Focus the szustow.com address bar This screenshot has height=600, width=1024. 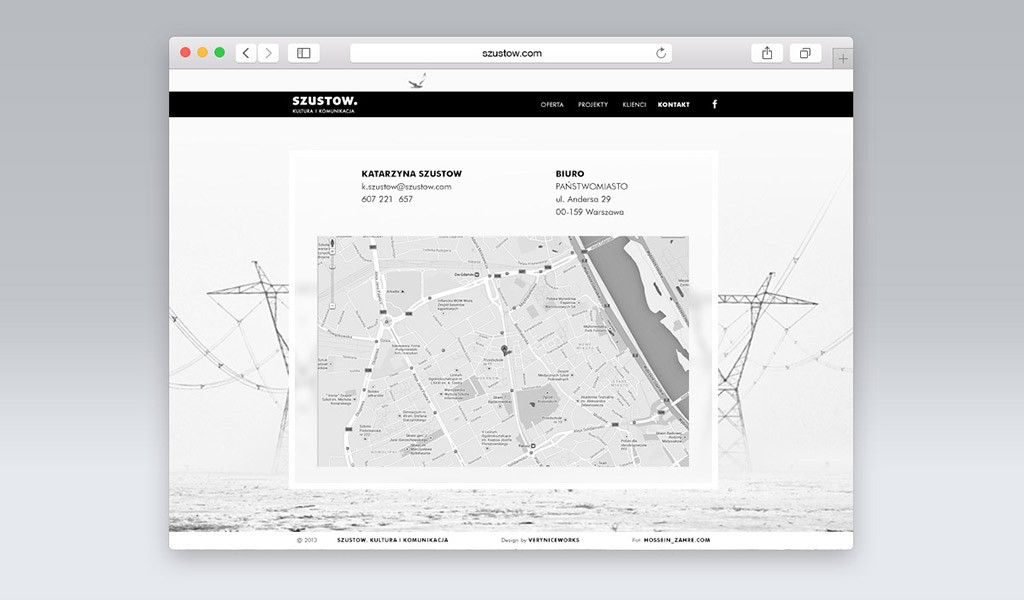511,53
